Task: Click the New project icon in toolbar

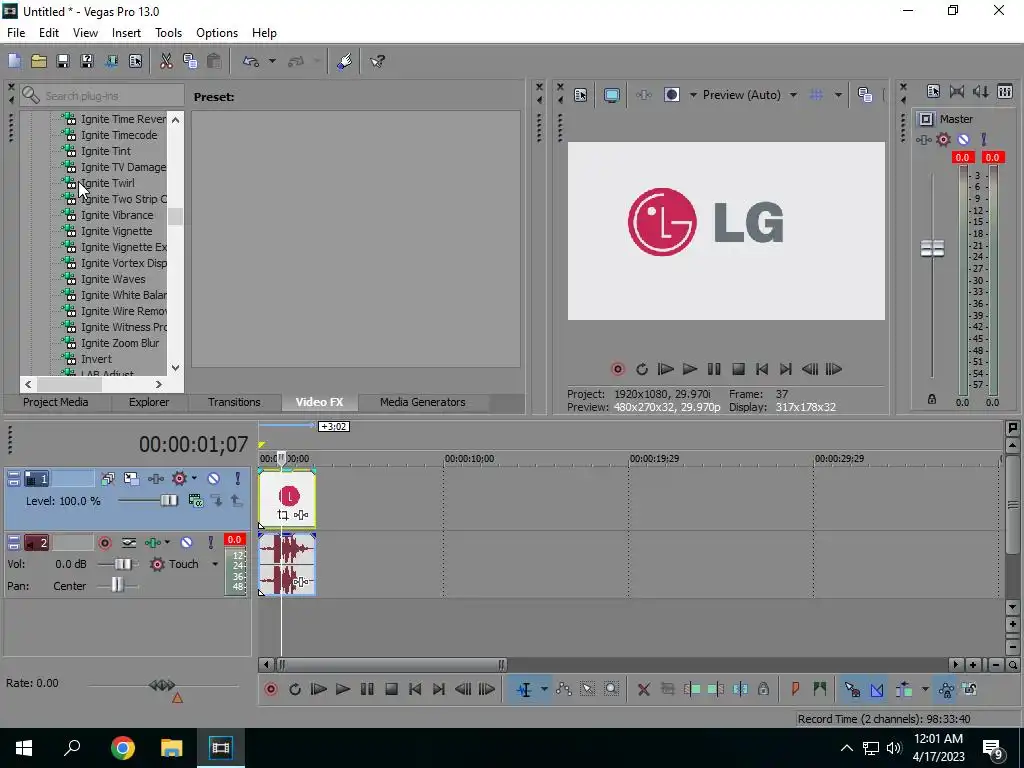Action: (14, 61)
